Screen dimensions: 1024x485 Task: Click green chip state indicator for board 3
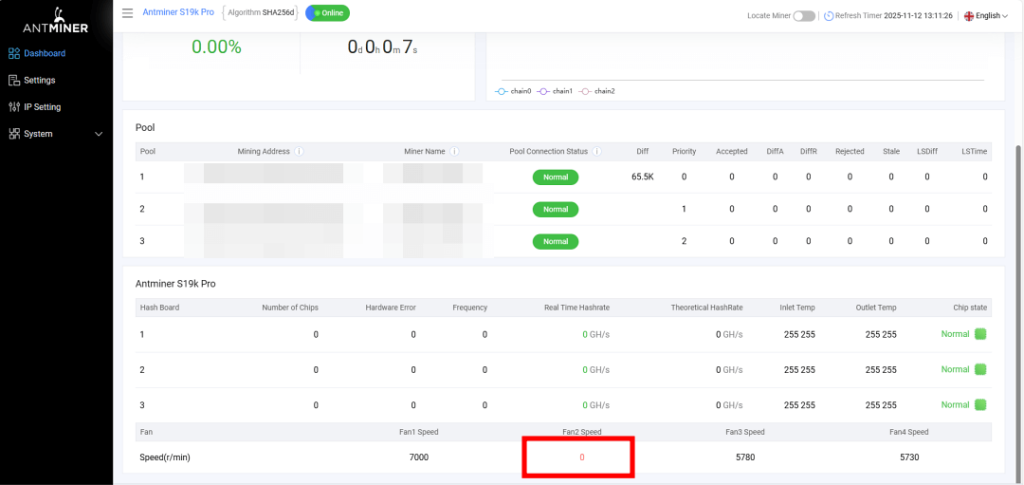click(981, 405)
